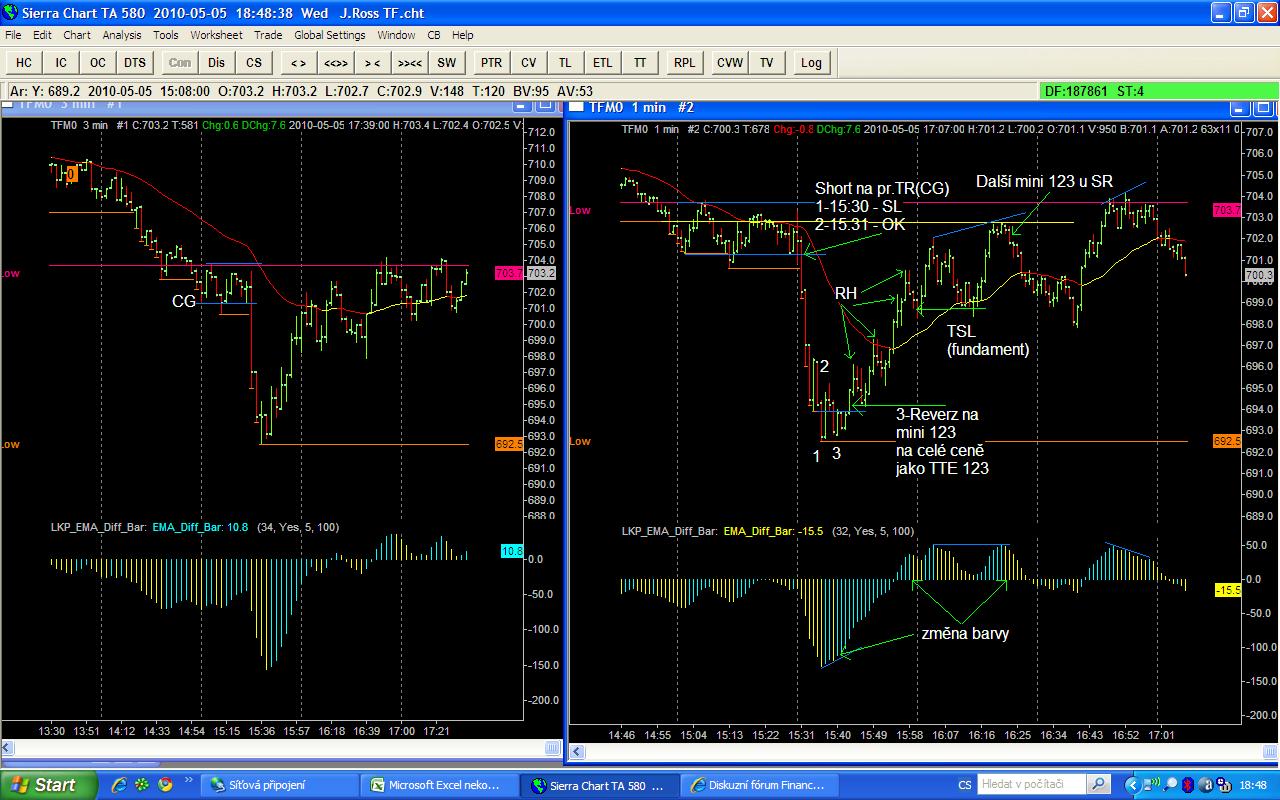Click the green quick launch icon
Viewport: 1280px width, 800px height.
coord(142,785)
